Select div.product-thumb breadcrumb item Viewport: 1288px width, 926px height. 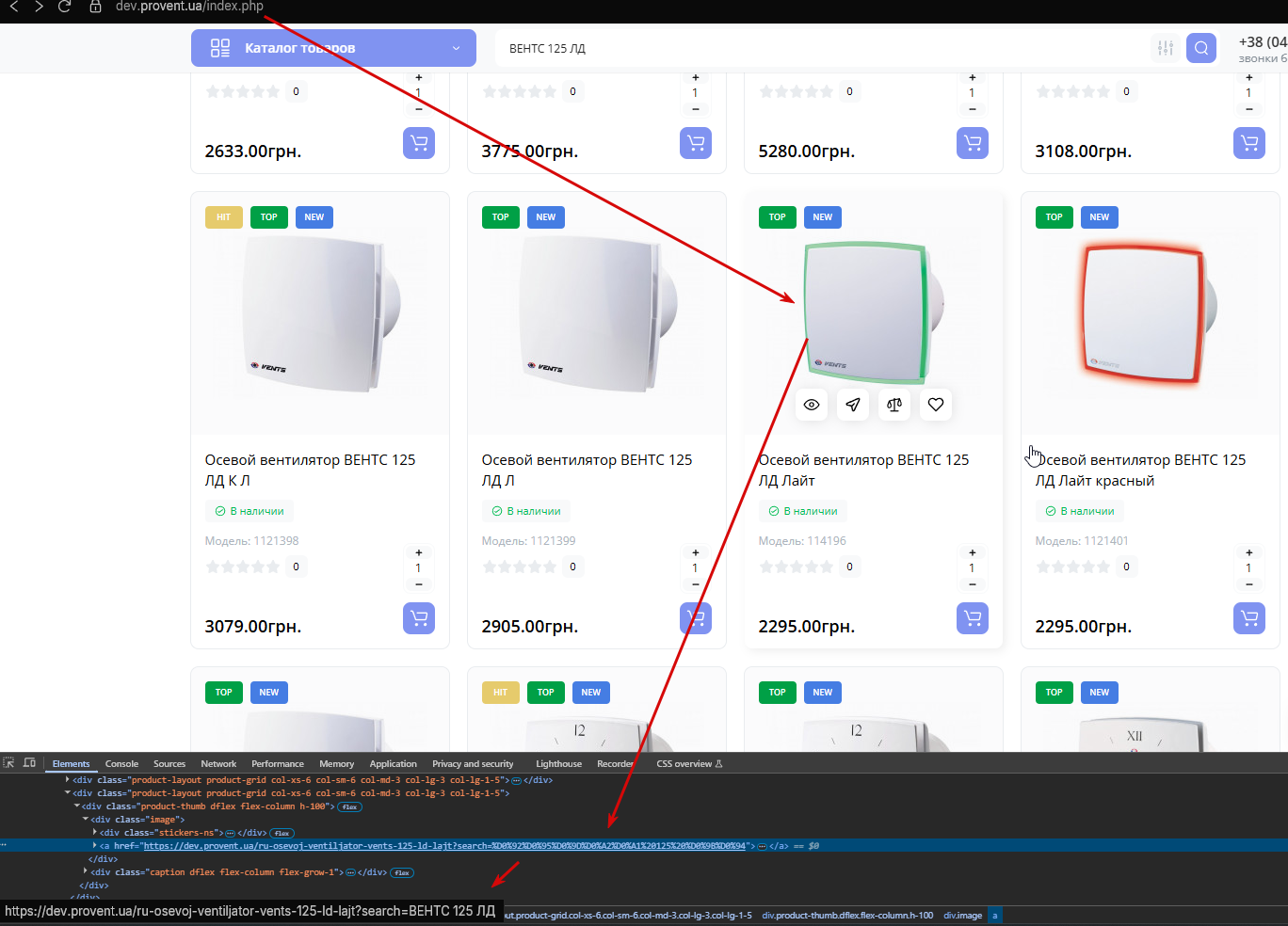tap(847, 915)
